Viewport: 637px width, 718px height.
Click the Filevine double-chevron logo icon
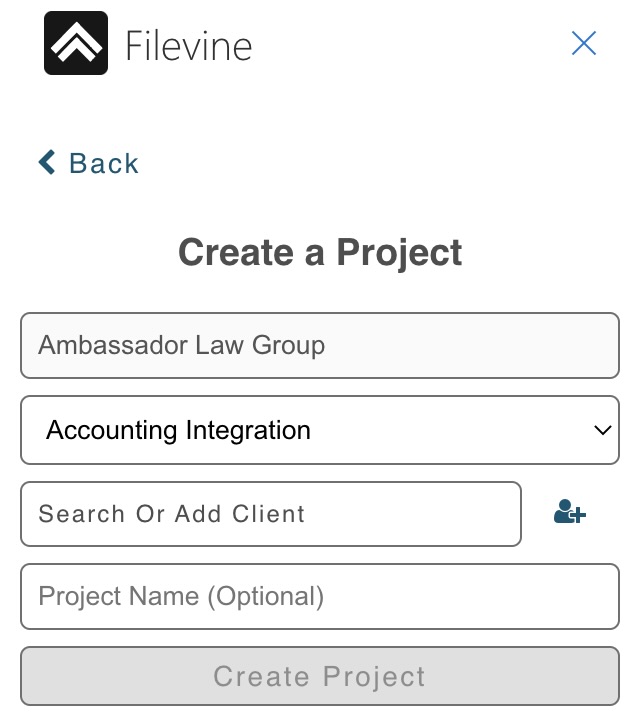76,43
